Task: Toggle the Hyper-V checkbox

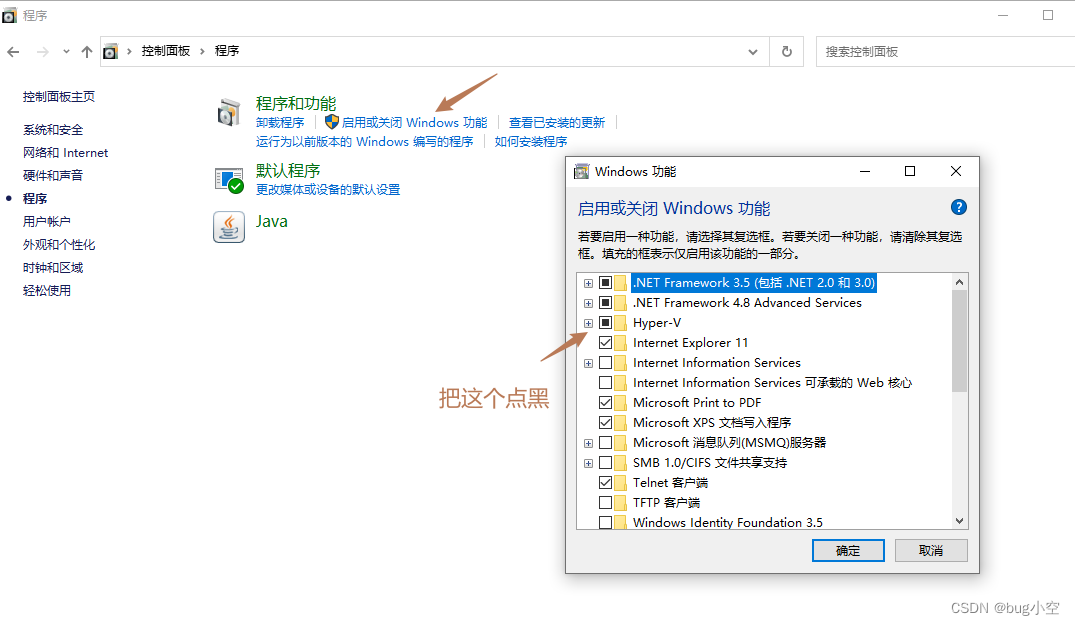Action: click(x=605, y=322)
